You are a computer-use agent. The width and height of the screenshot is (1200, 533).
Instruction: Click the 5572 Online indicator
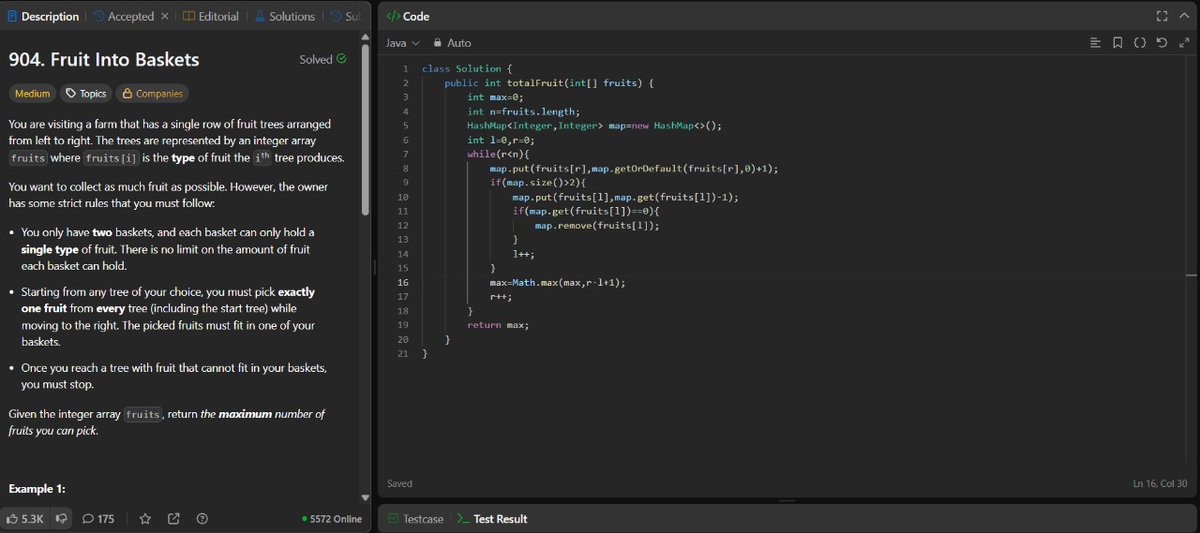point(331,519)
